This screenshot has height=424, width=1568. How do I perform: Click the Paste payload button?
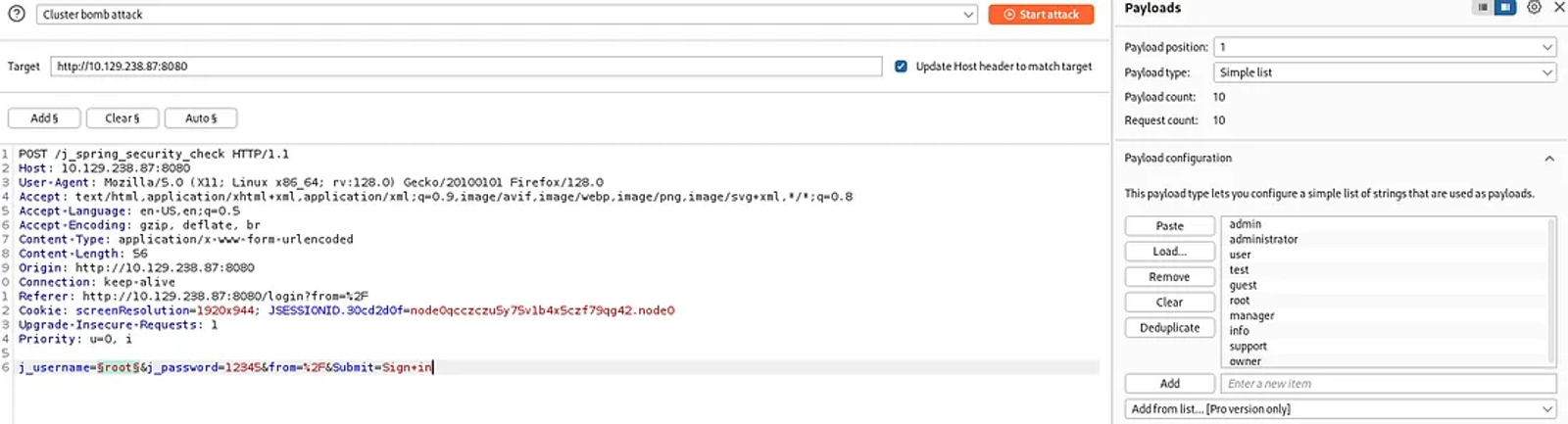coord(1170,226)
